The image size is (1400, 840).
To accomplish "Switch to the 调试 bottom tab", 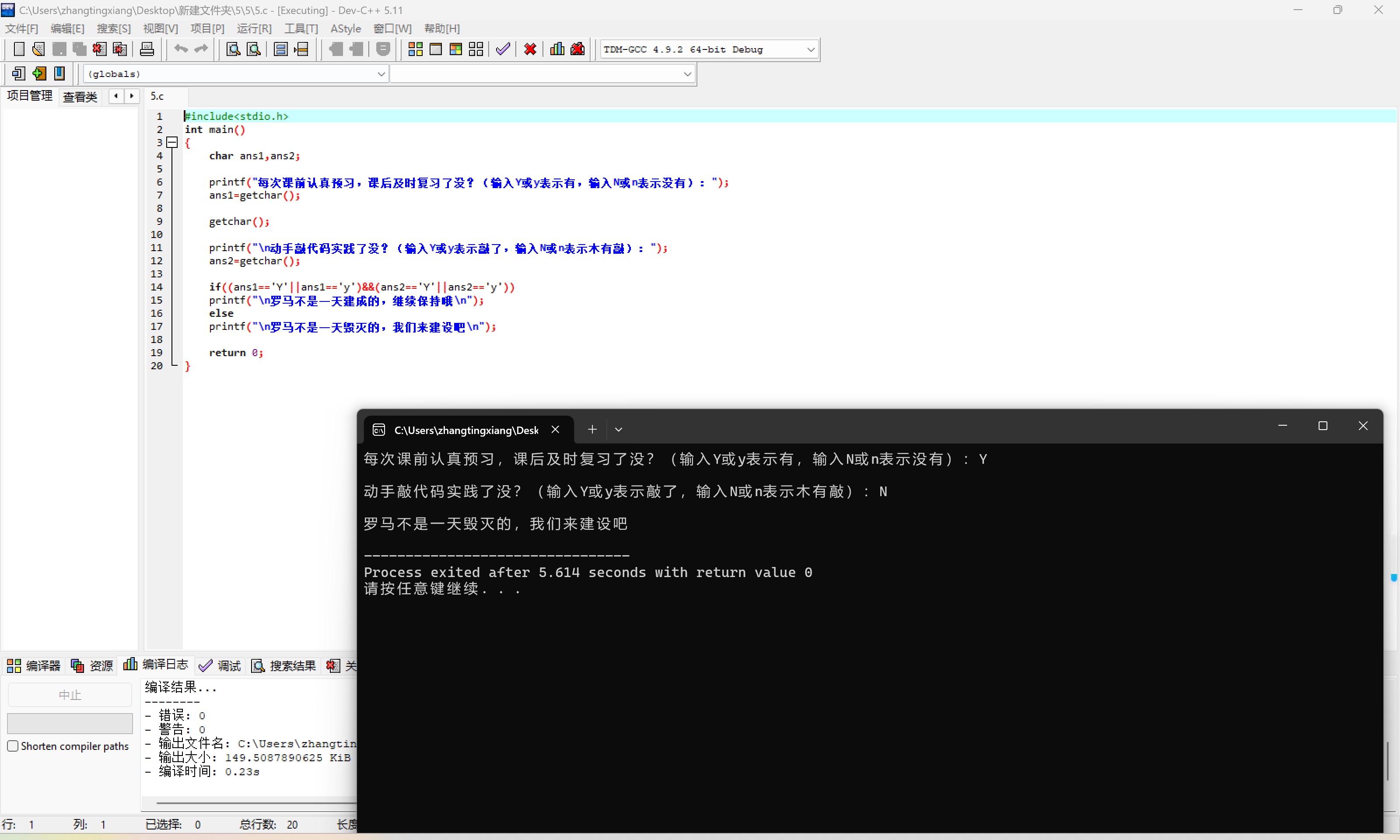I will click(x=220, y=666).
